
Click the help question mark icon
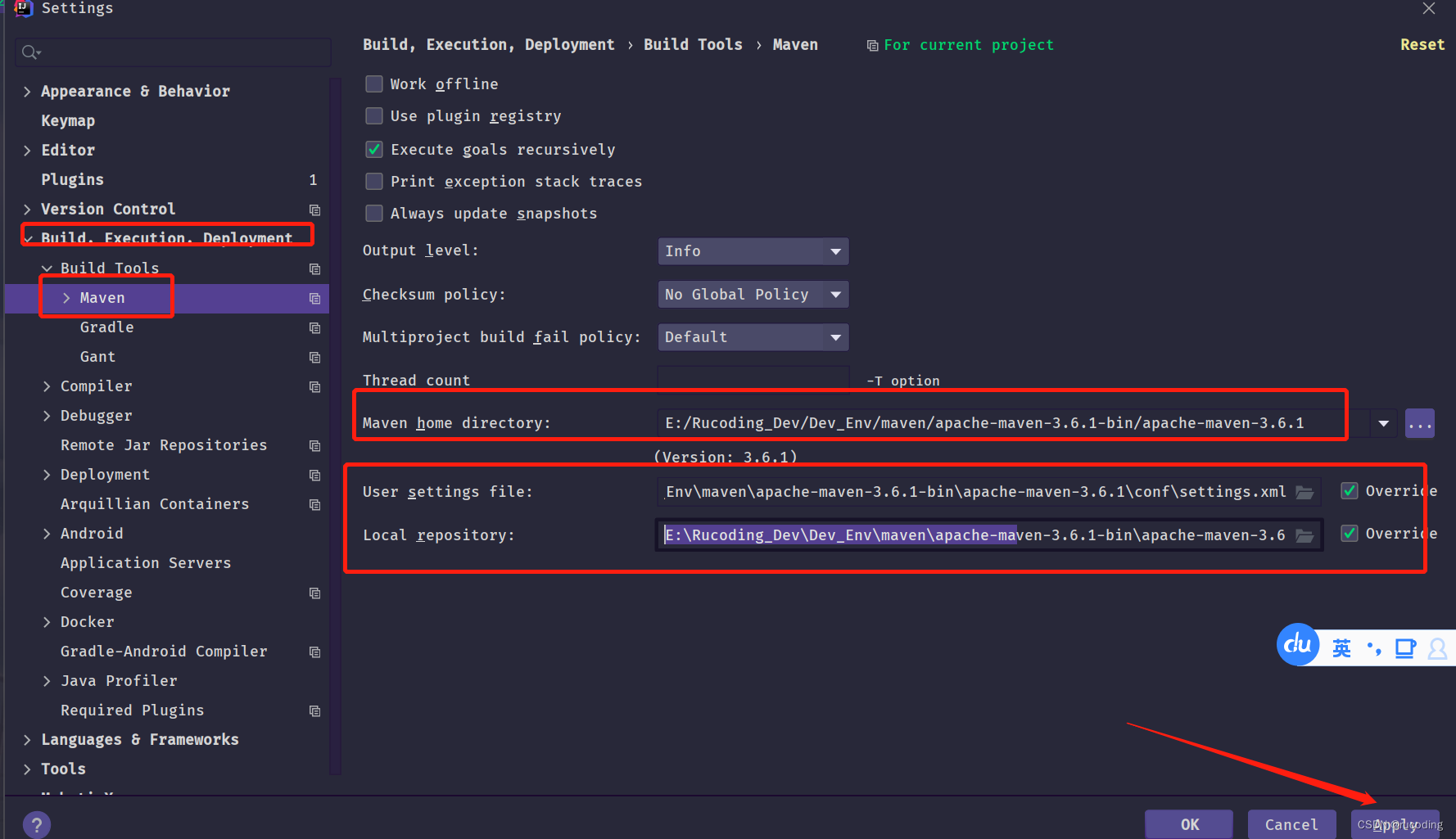37,825
